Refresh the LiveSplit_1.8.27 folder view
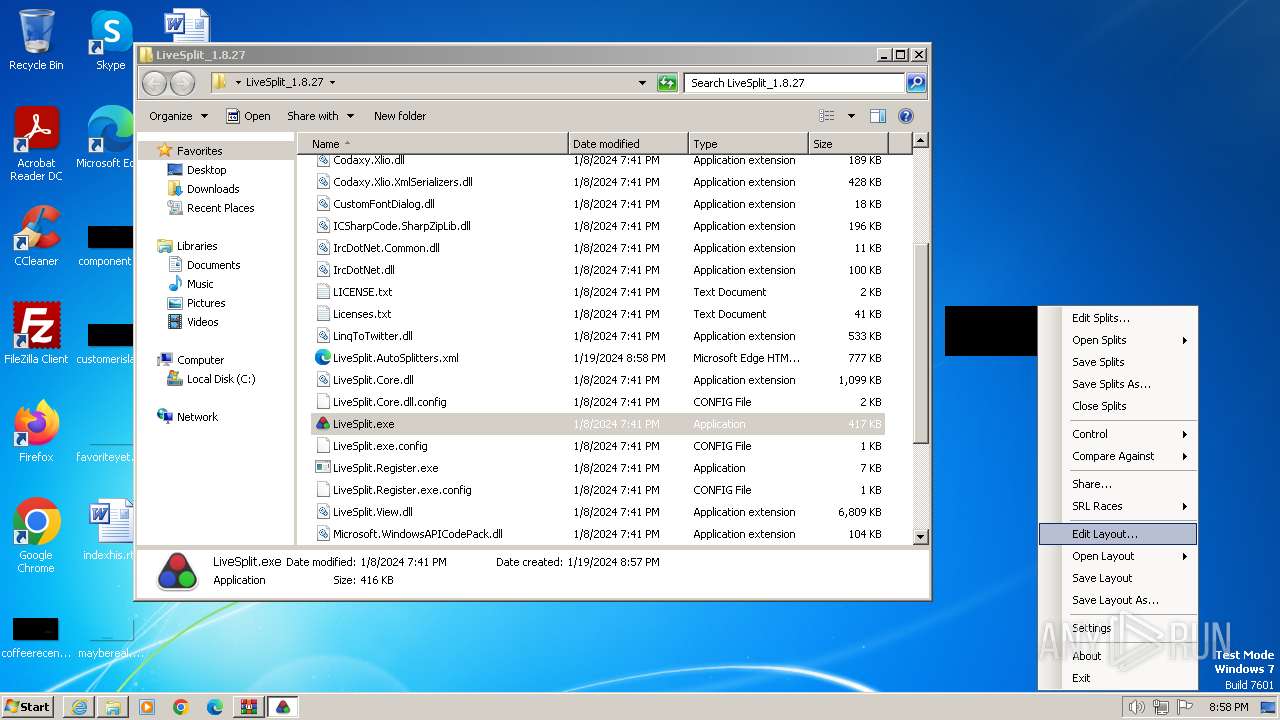 (x=667, y=83)
